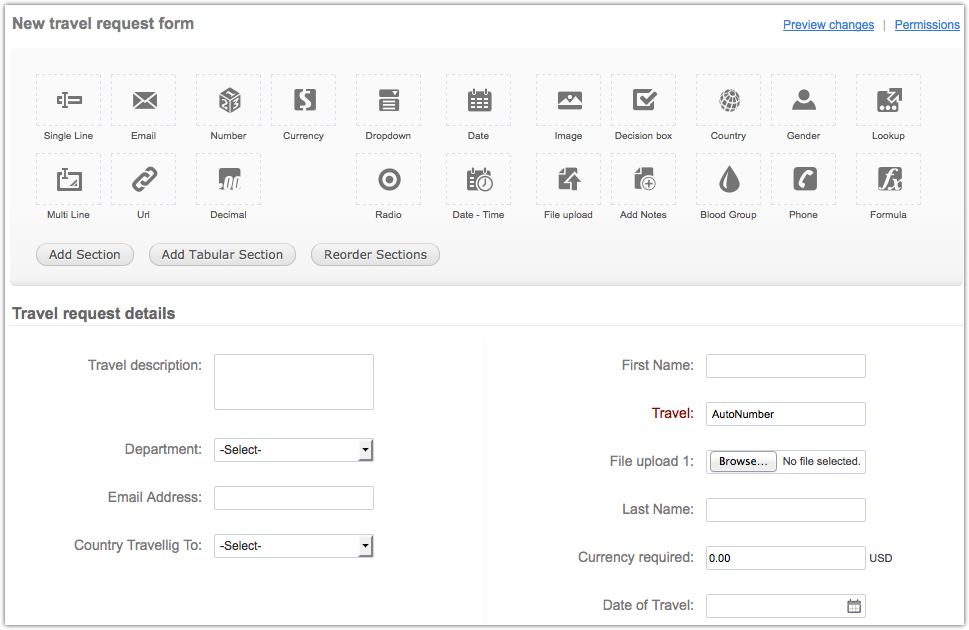This screenshot has height=630, width=969.
Task: Click the Add Section button
Action: click(85, 255)
